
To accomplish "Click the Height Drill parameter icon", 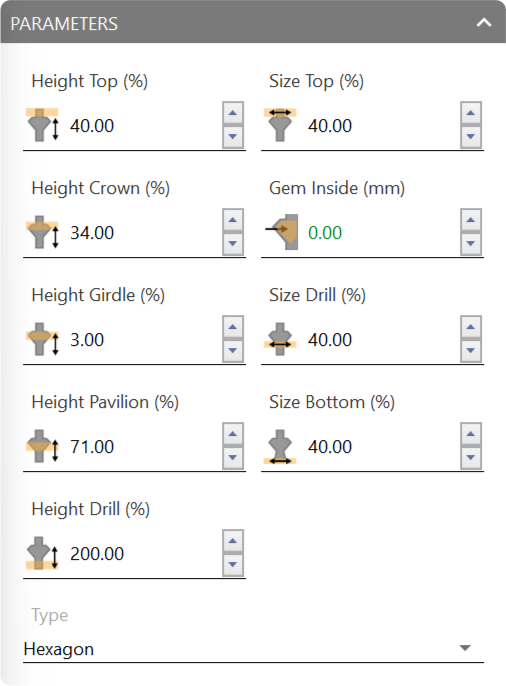I will point(42,553).
